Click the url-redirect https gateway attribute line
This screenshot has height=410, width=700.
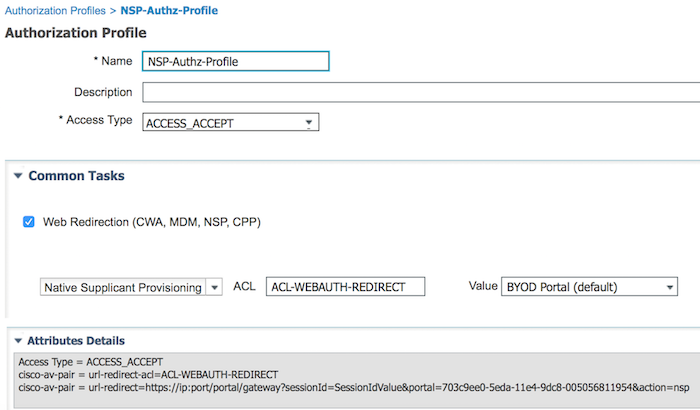[x=354, y=388]
